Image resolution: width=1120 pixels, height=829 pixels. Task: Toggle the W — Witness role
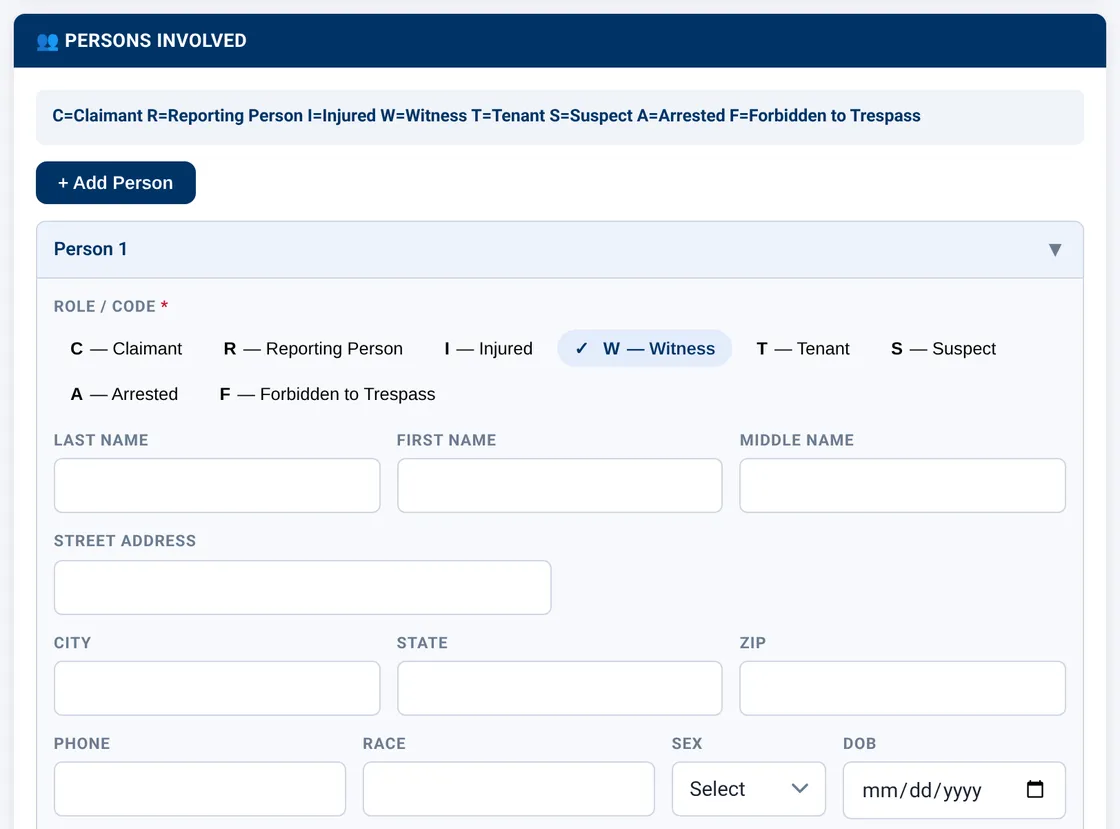(x=644, y=348)
